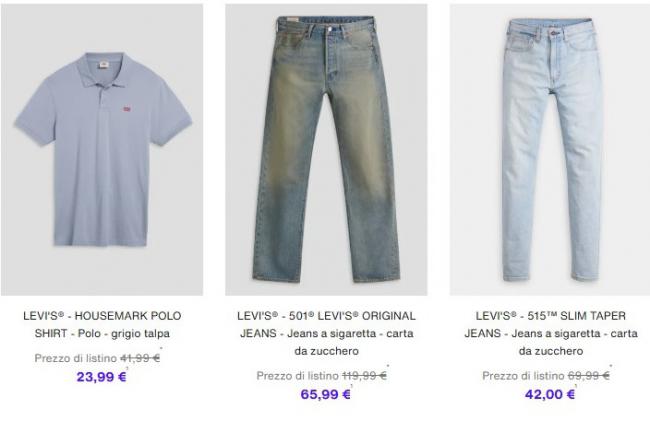
Task: Click the collar label of the polo shirt
Action: [103, 65]
